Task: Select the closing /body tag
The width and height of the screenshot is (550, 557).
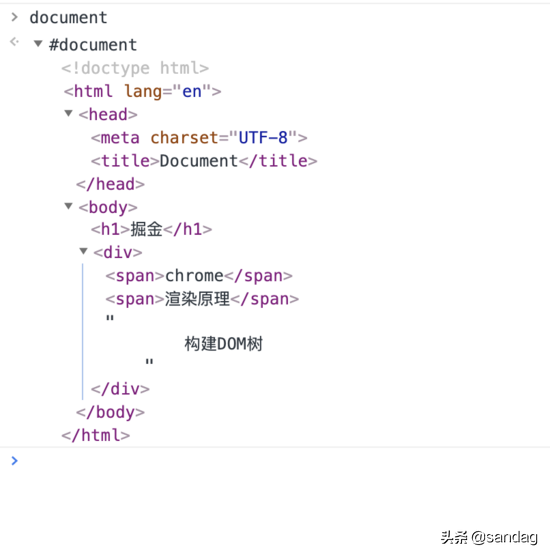Action: [x=110, y=412]
